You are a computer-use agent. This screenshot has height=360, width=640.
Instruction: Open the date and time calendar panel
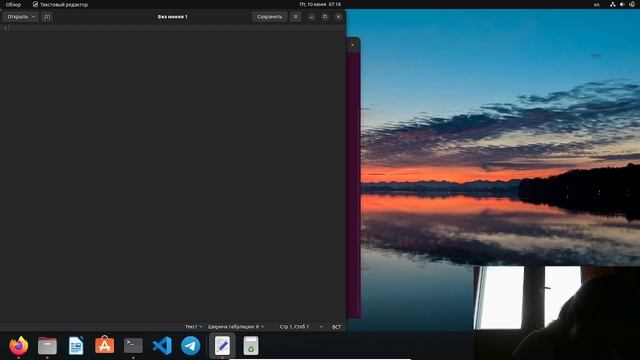[320, 4]
